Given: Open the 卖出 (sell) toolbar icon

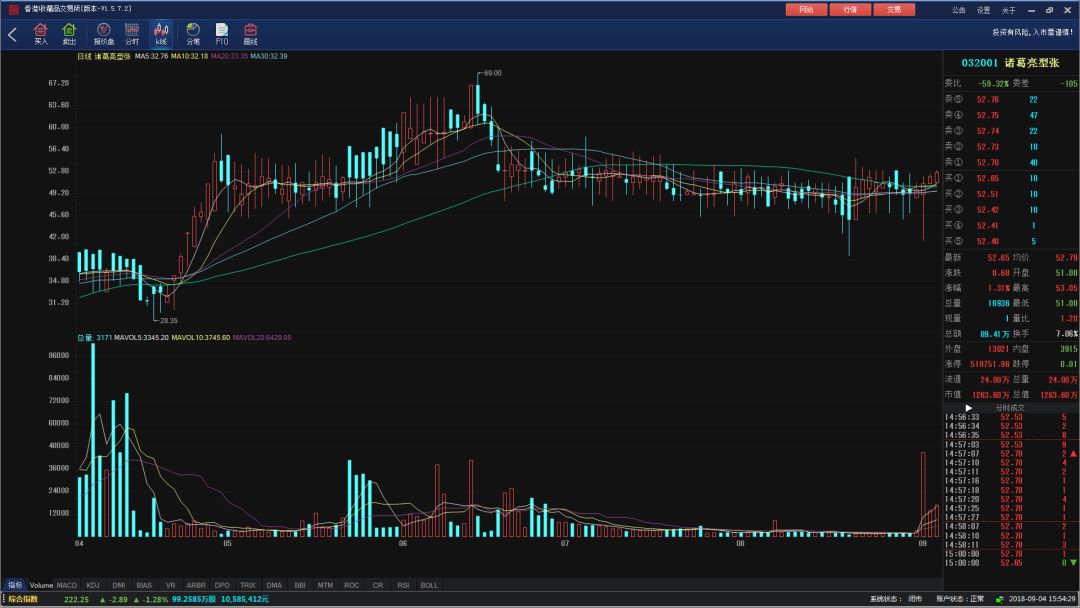Looking at the screenshot, I should tap(69, 34).
